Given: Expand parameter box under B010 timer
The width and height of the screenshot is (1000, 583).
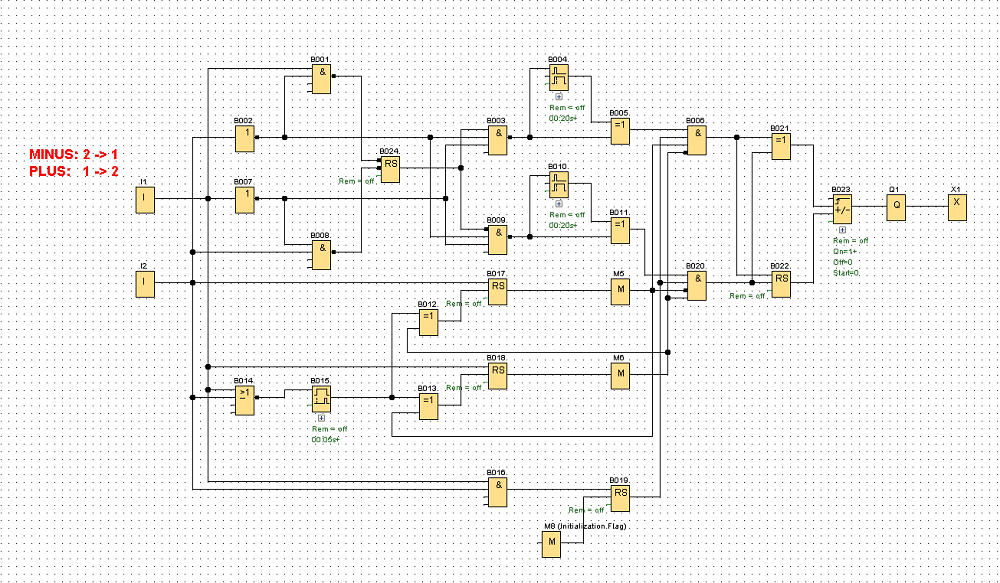Looking at the screenshot, I should (559, 204).
